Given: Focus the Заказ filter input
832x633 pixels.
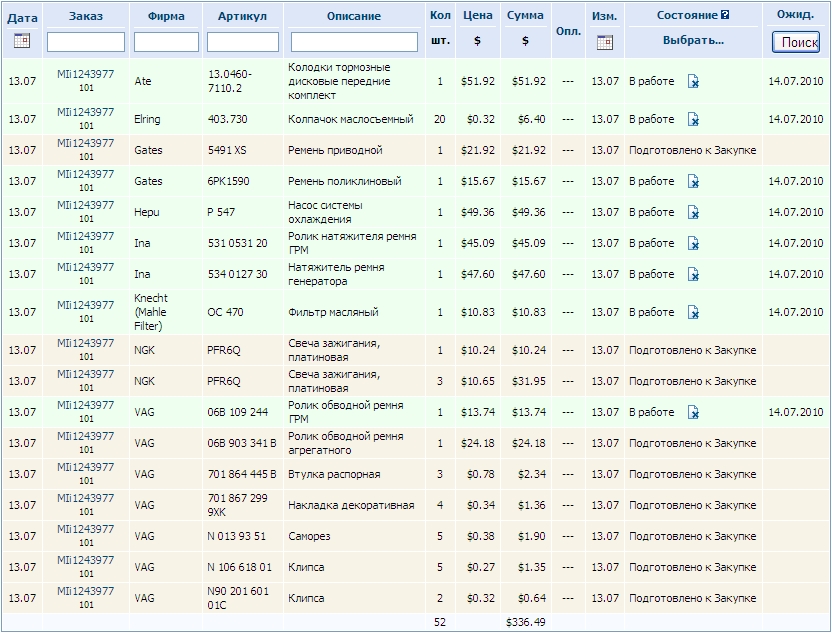Looking at the screenshot, I should point(86,42).
